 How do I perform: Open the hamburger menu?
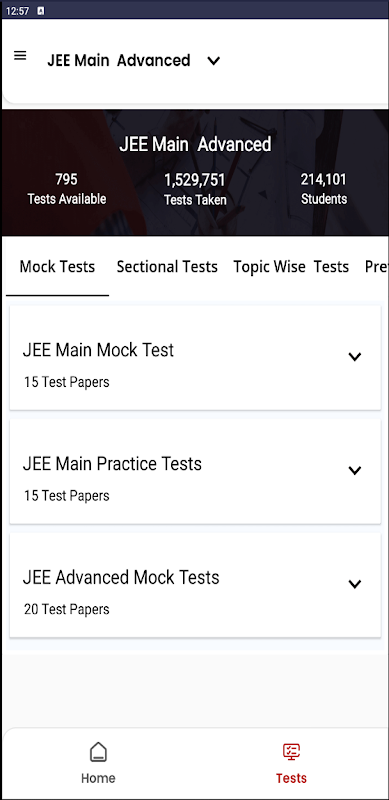point(20,56)
